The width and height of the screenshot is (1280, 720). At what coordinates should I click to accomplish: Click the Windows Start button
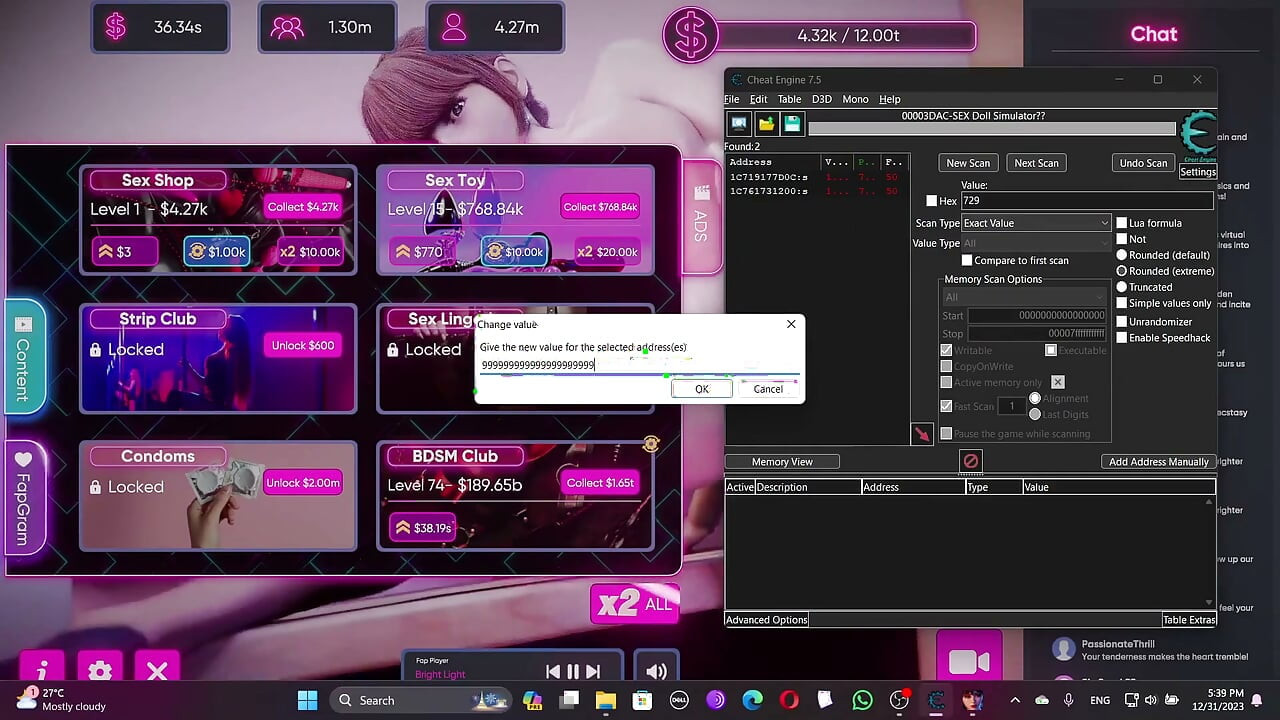pos(307,700)
